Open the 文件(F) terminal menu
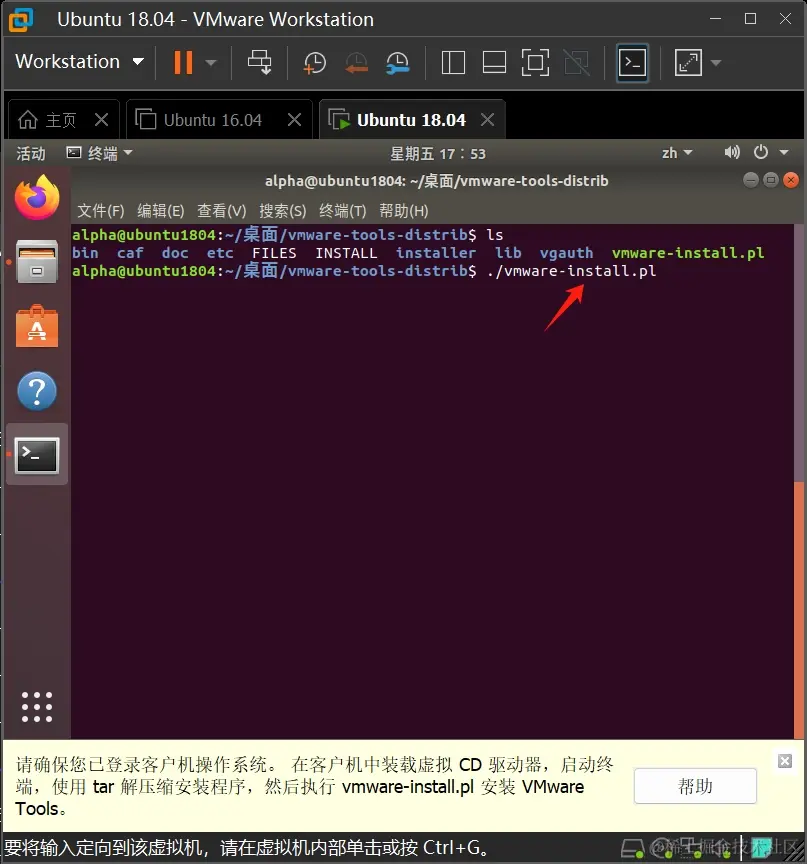The width and height of the screenshot is (807, 864). tap(101, 210)
